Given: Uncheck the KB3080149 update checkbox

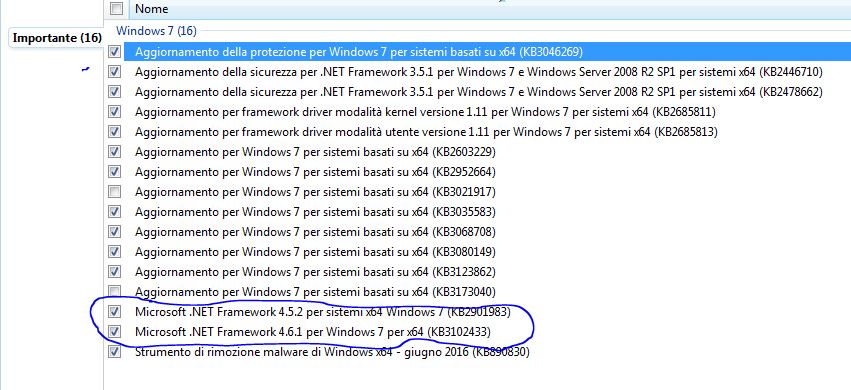Looking at the screenshot, I should coord(115,252).
